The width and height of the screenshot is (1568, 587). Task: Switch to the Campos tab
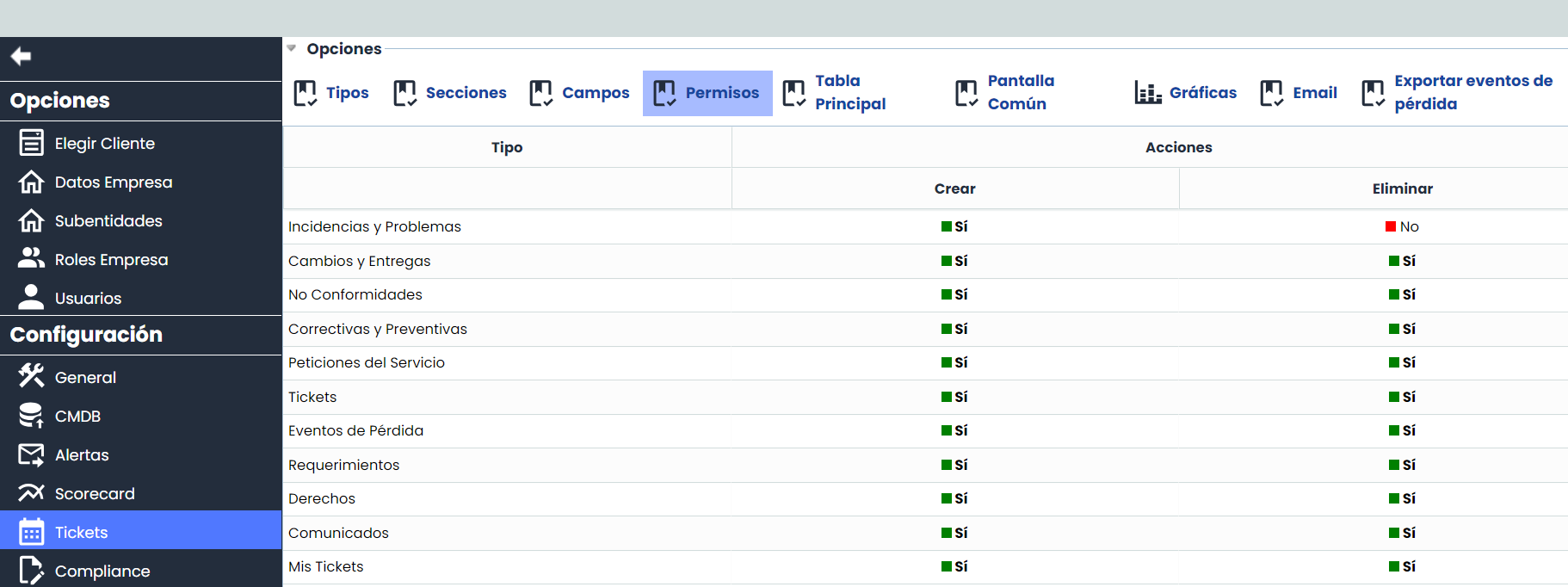[x=579, y=93]
